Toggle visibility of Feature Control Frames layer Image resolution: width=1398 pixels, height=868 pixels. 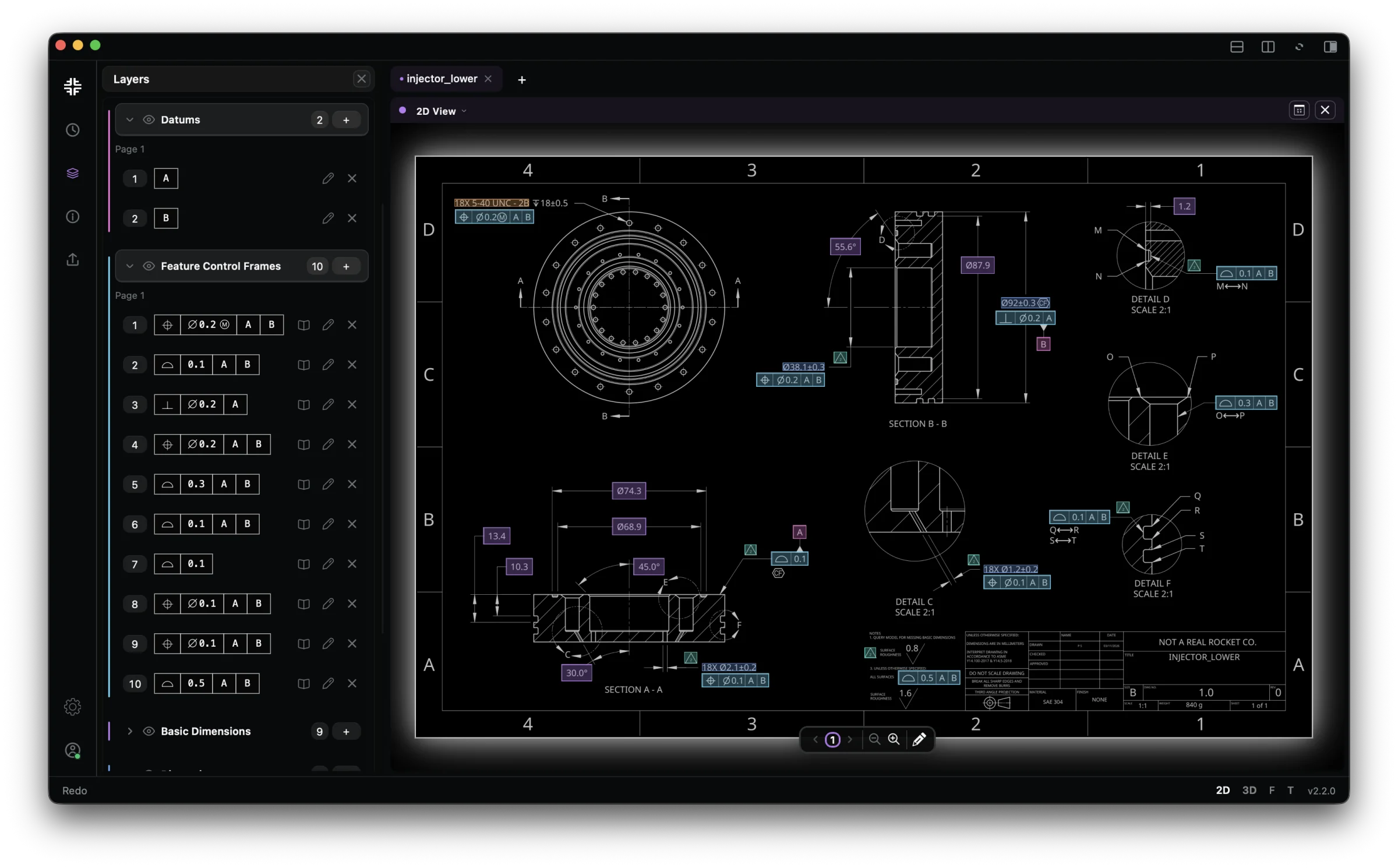tap(149, 266)
